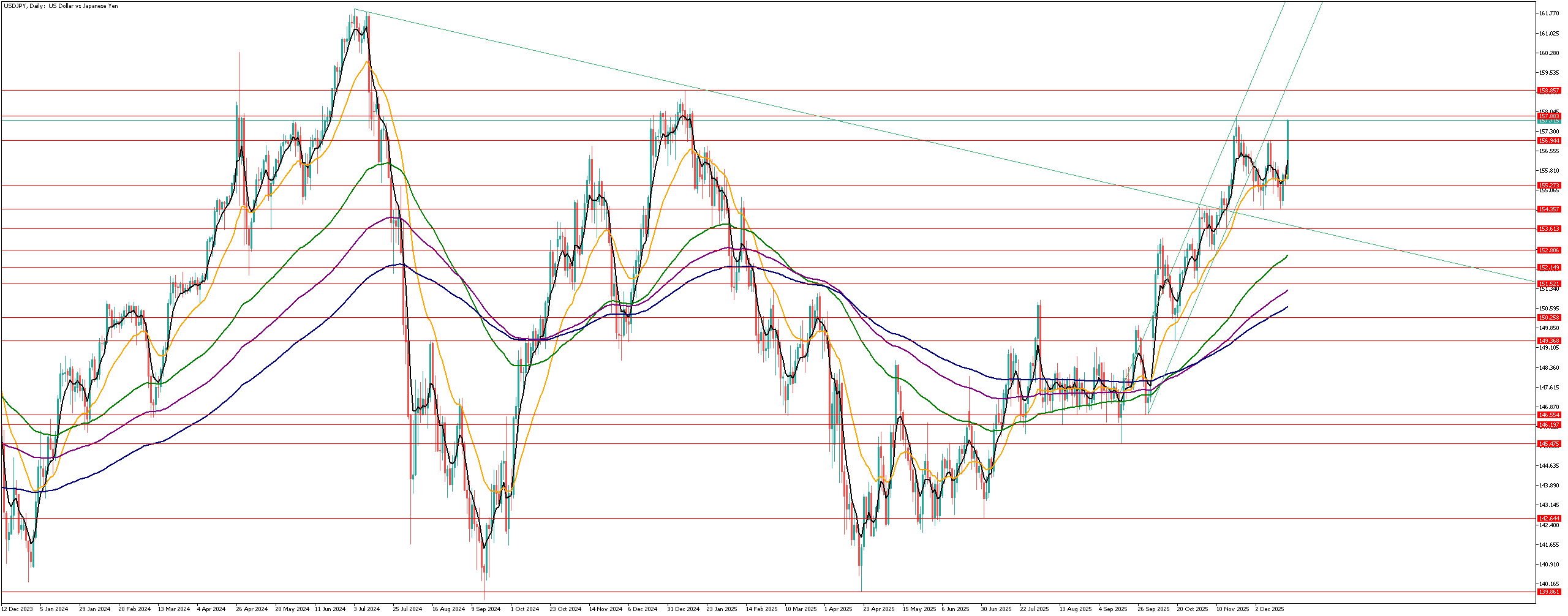Click the 152.806 level label
This screenshot has width=1568, height=616.
coord(1549,250)
